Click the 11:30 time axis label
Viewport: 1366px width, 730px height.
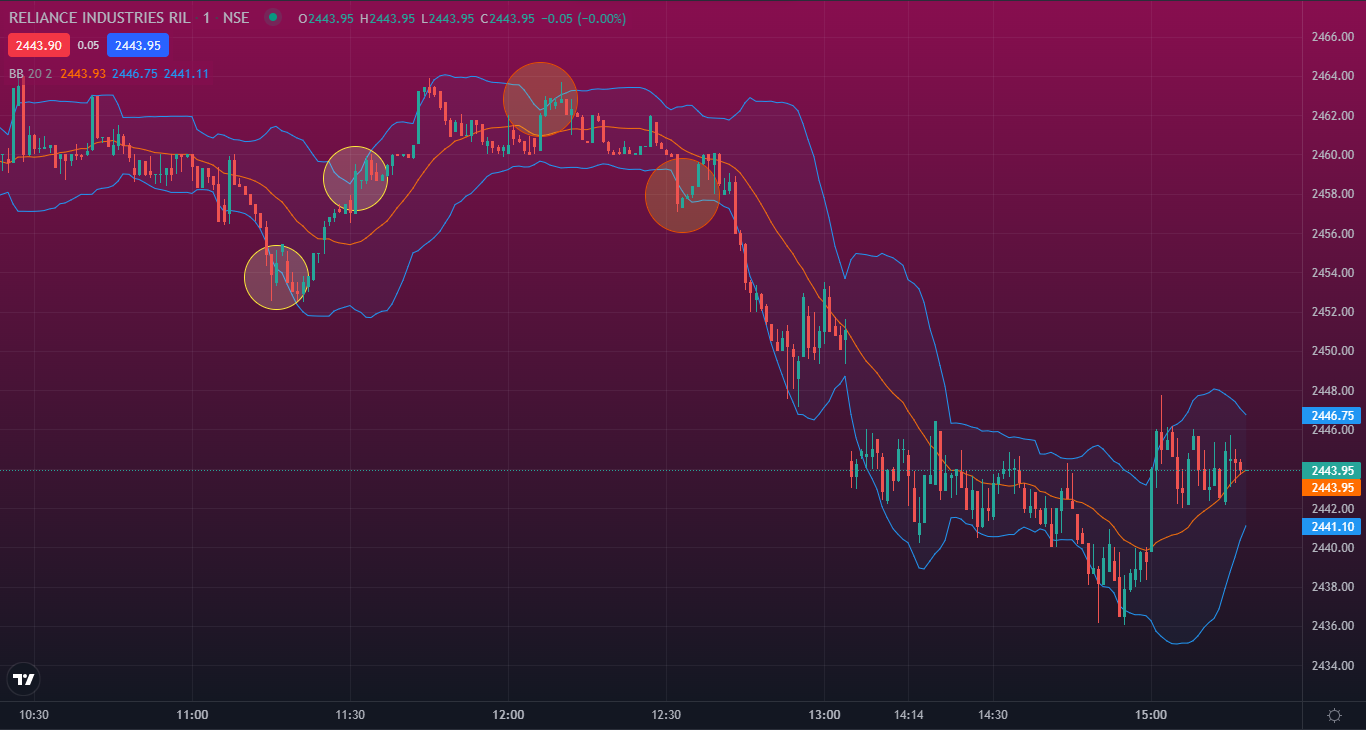coord(350,715)
